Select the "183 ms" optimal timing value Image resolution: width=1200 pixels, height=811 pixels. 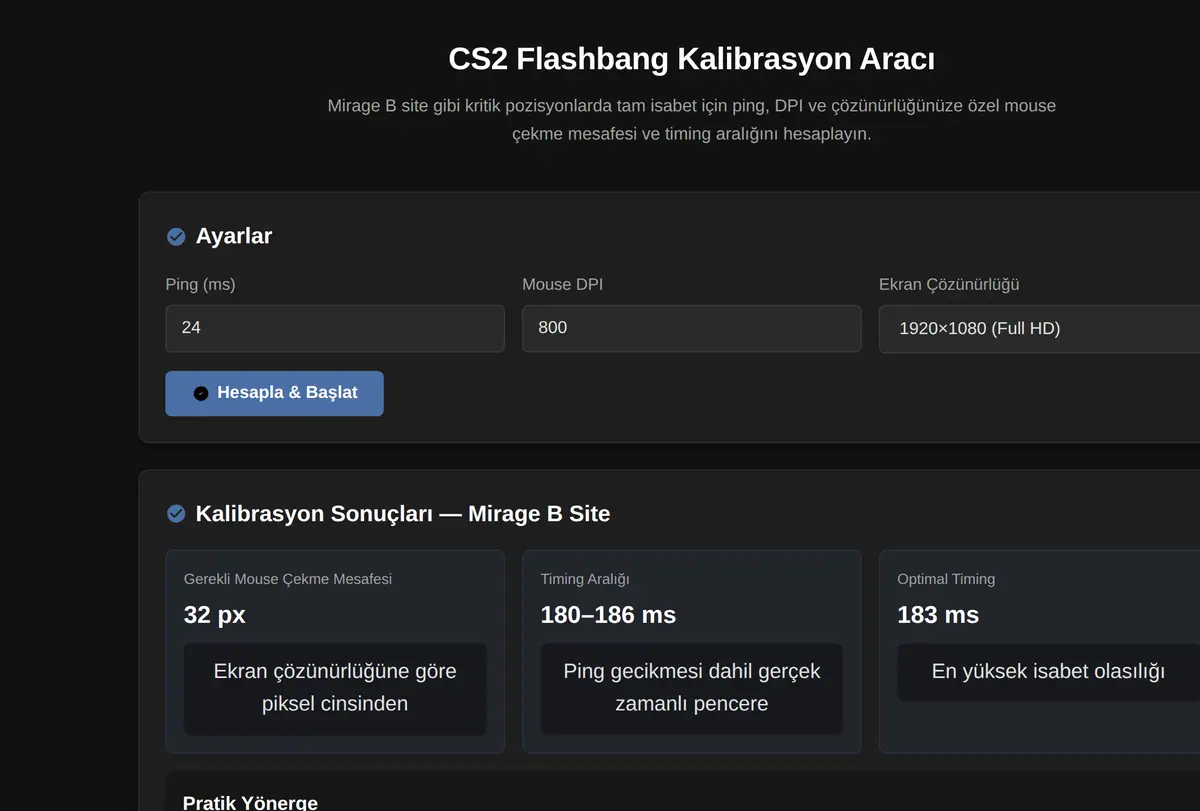[x=938, y=615]
